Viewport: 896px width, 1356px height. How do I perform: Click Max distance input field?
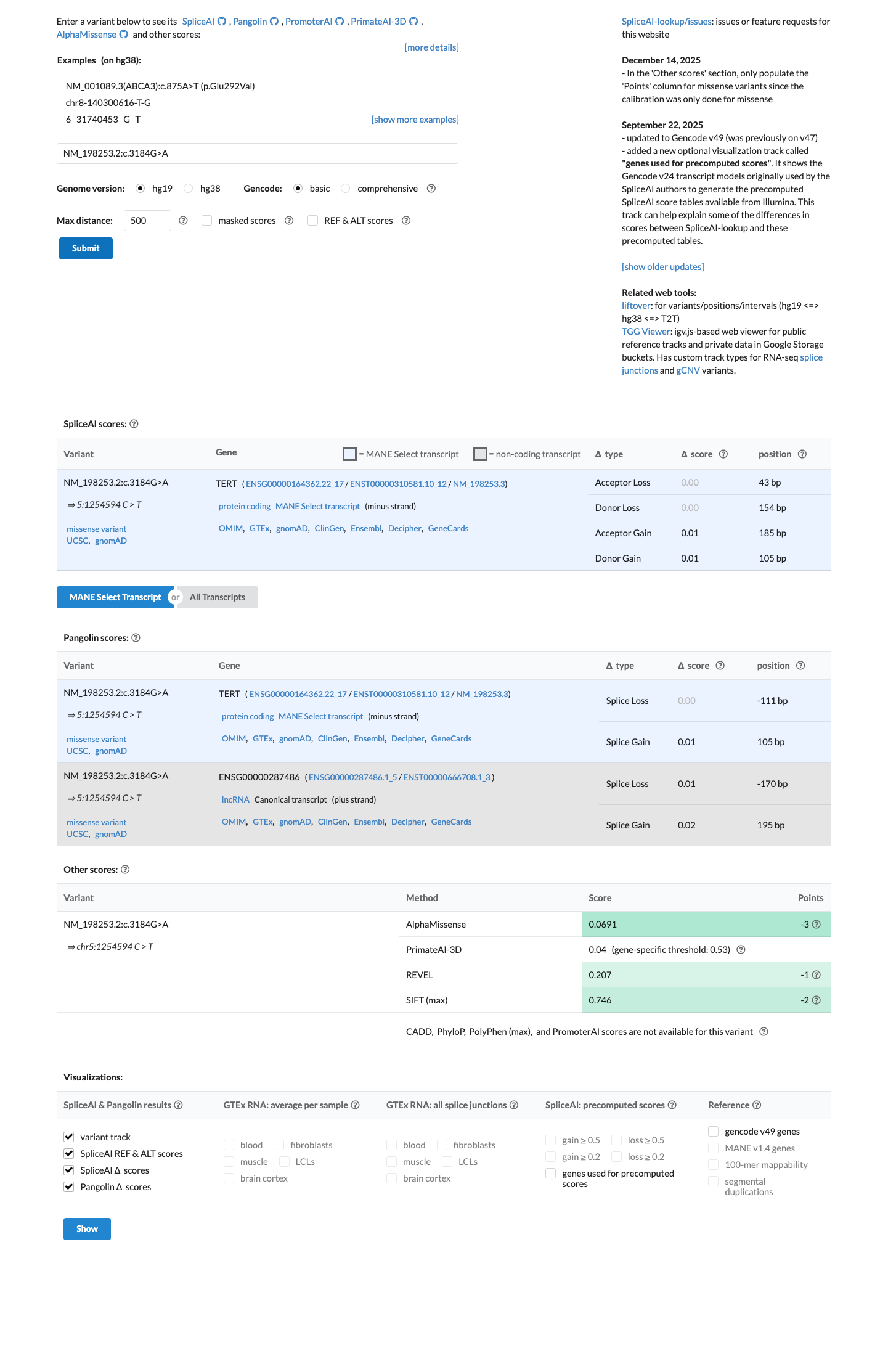click(147, 221)
